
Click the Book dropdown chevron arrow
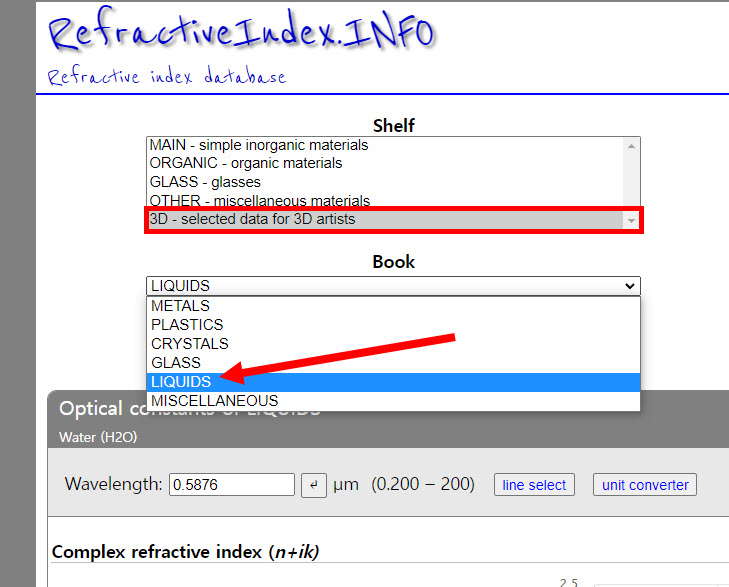pyautogui.click(x=630, y=286)
